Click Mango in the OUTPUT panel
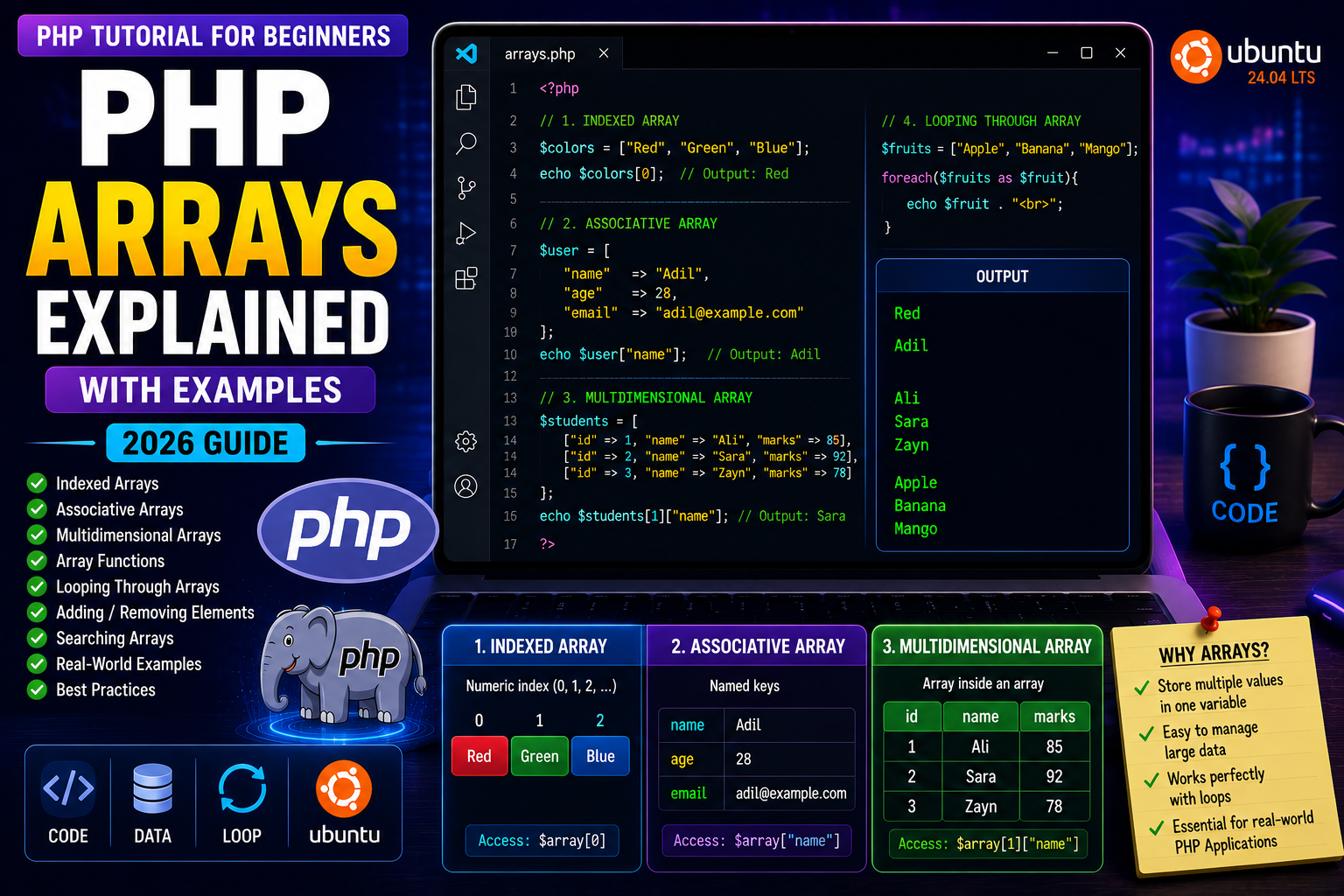The width and height of the screenshot is (1344, 896). (915, 528)
